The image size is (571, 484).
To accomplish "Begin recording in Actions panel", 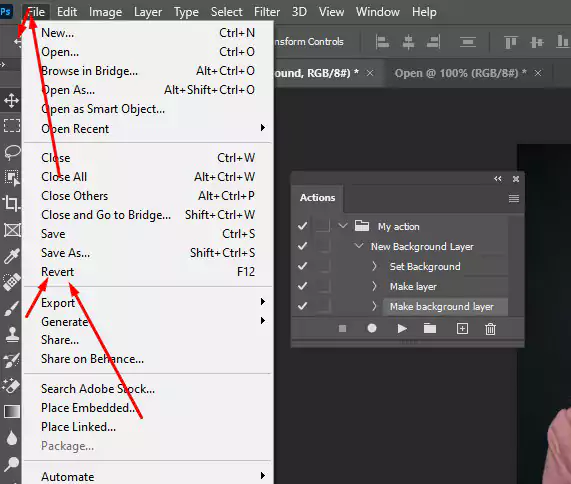I will point(372,328).
